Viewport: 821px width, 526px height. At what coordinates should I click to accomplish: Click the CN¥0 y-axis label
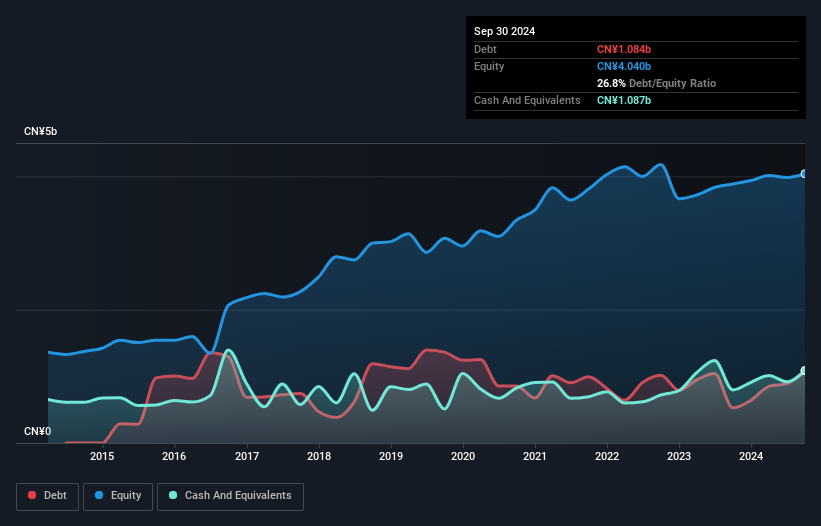coord(37,432)
